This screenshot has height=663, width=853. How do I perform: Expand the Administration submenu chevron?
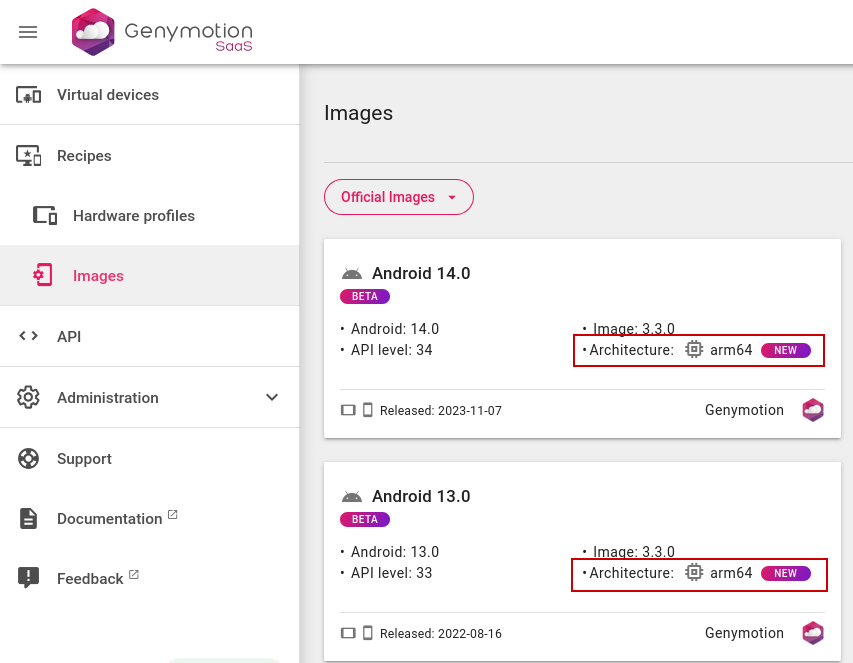click(272, 398)
